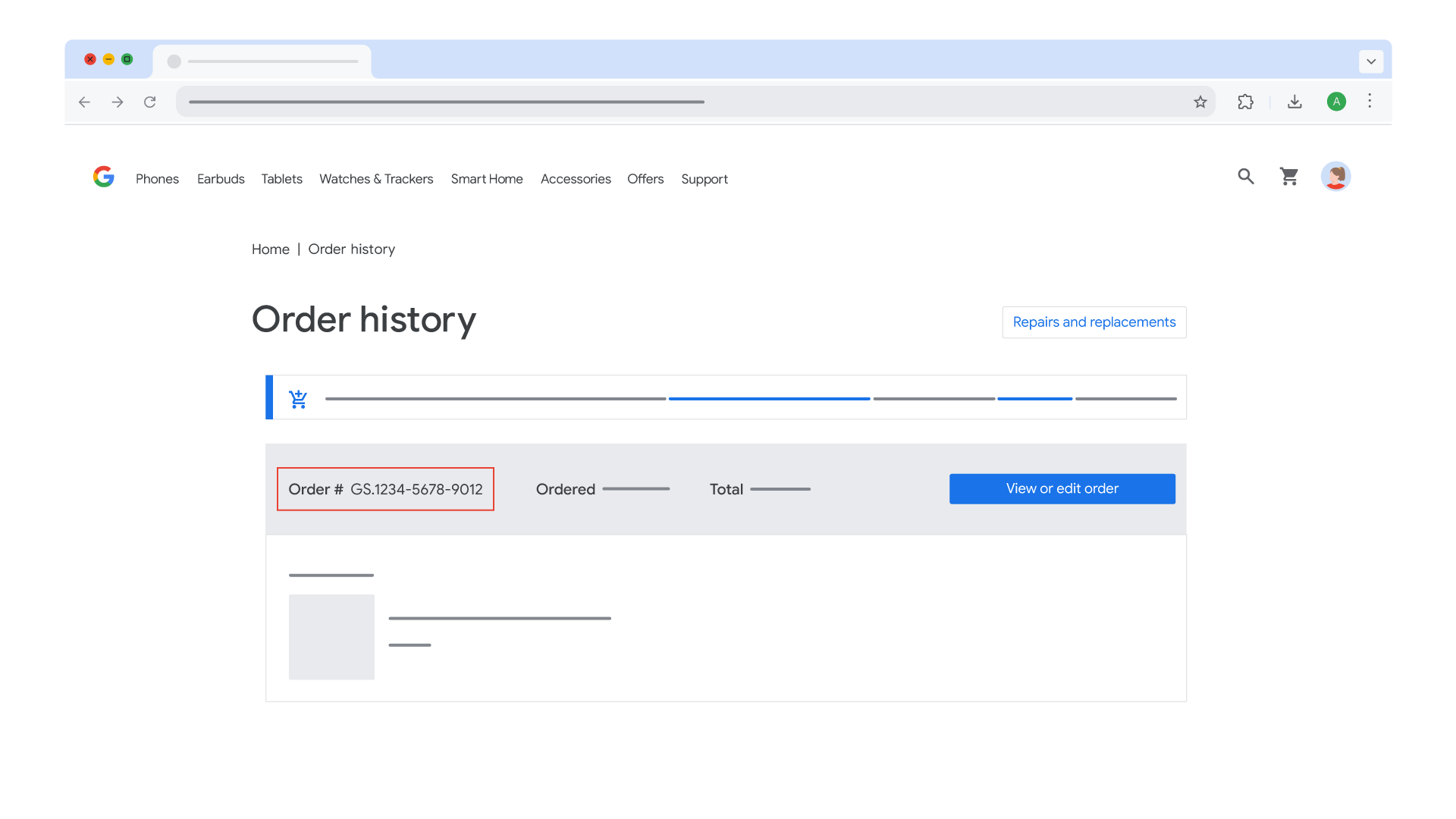Open Watches & Trackers menu

[376, 179]
